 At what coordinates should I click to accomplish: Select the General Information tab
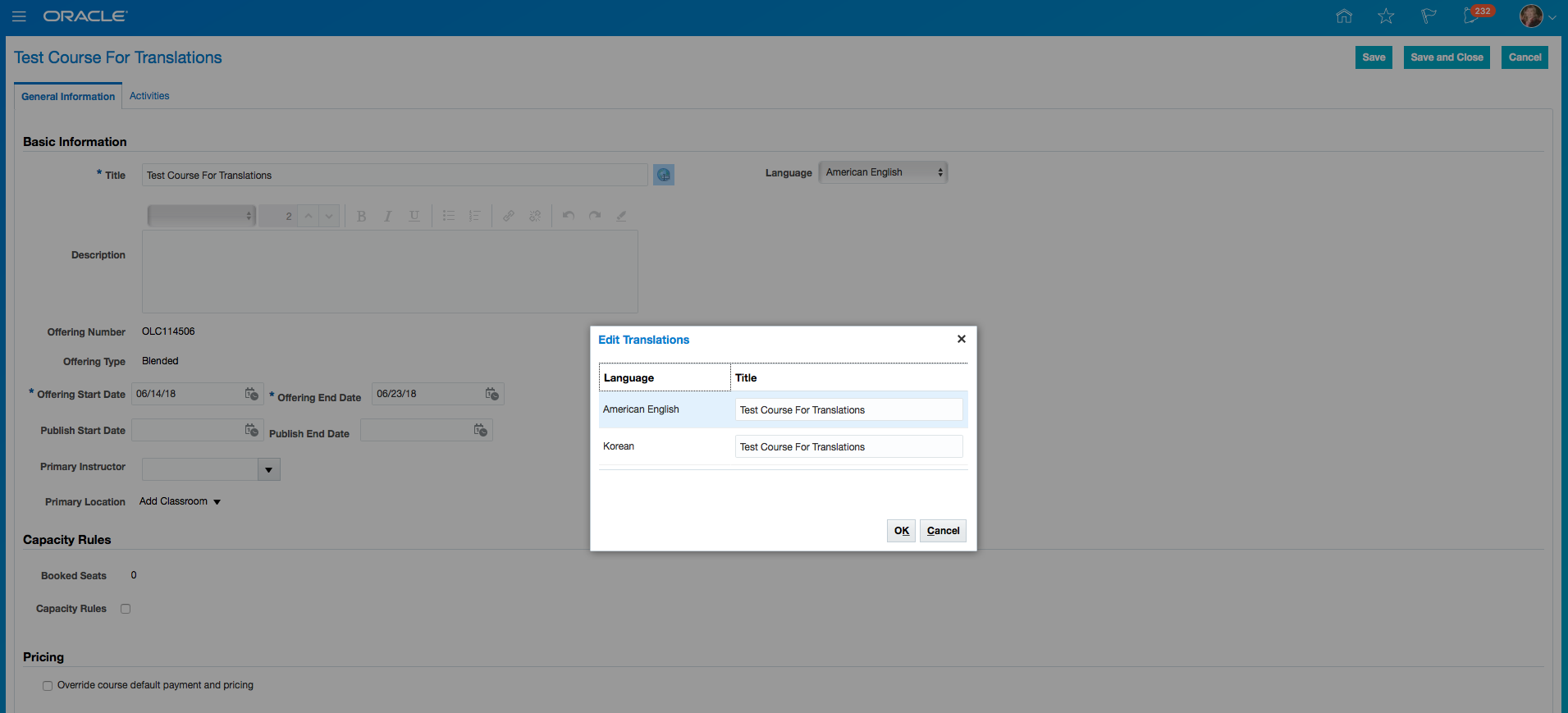(68, 96)
